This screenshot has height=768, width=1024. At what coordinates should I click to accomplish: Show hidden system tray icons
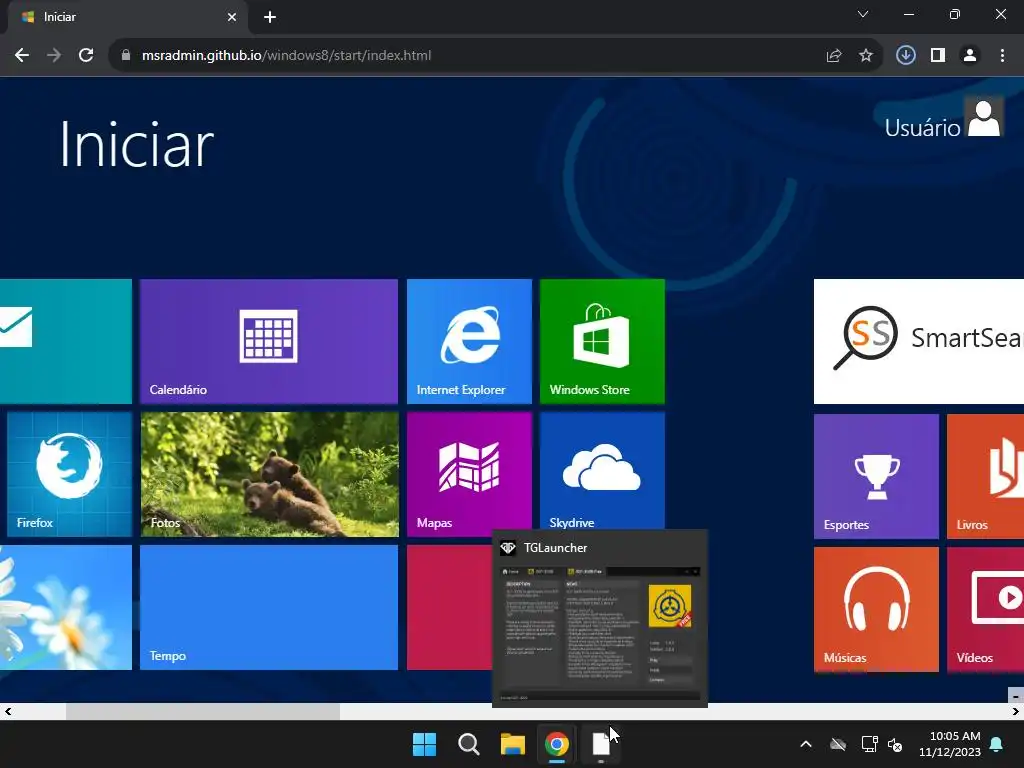(806, 744)
